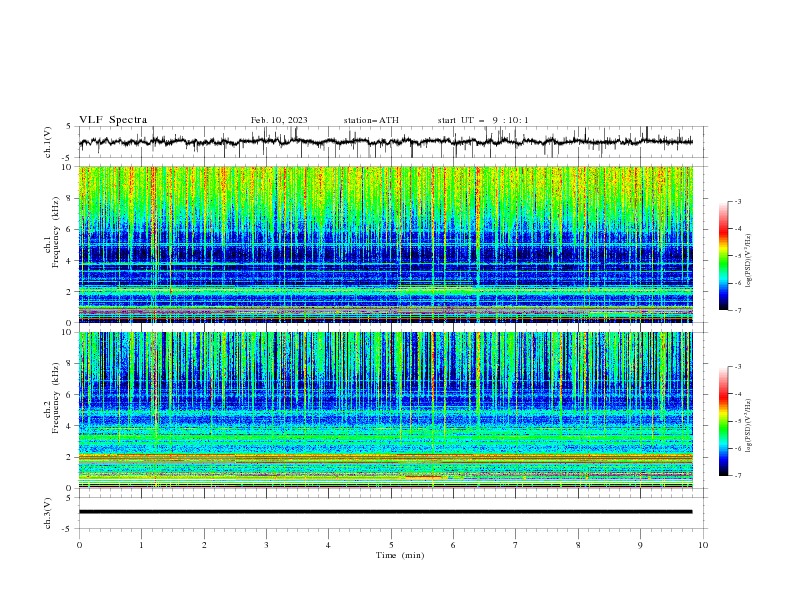Click the "VLF Spectra" title text
This screenshot has height=612, width=792.
(x=113, y=120)
